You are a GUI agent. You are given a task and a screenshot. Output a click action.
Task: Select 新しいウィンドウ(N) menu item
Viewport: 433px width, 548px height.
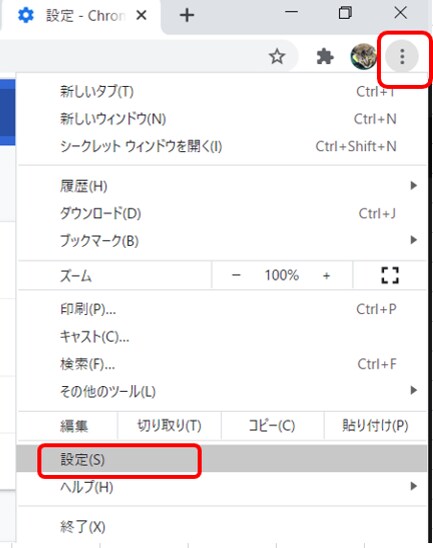pos(222,119)
